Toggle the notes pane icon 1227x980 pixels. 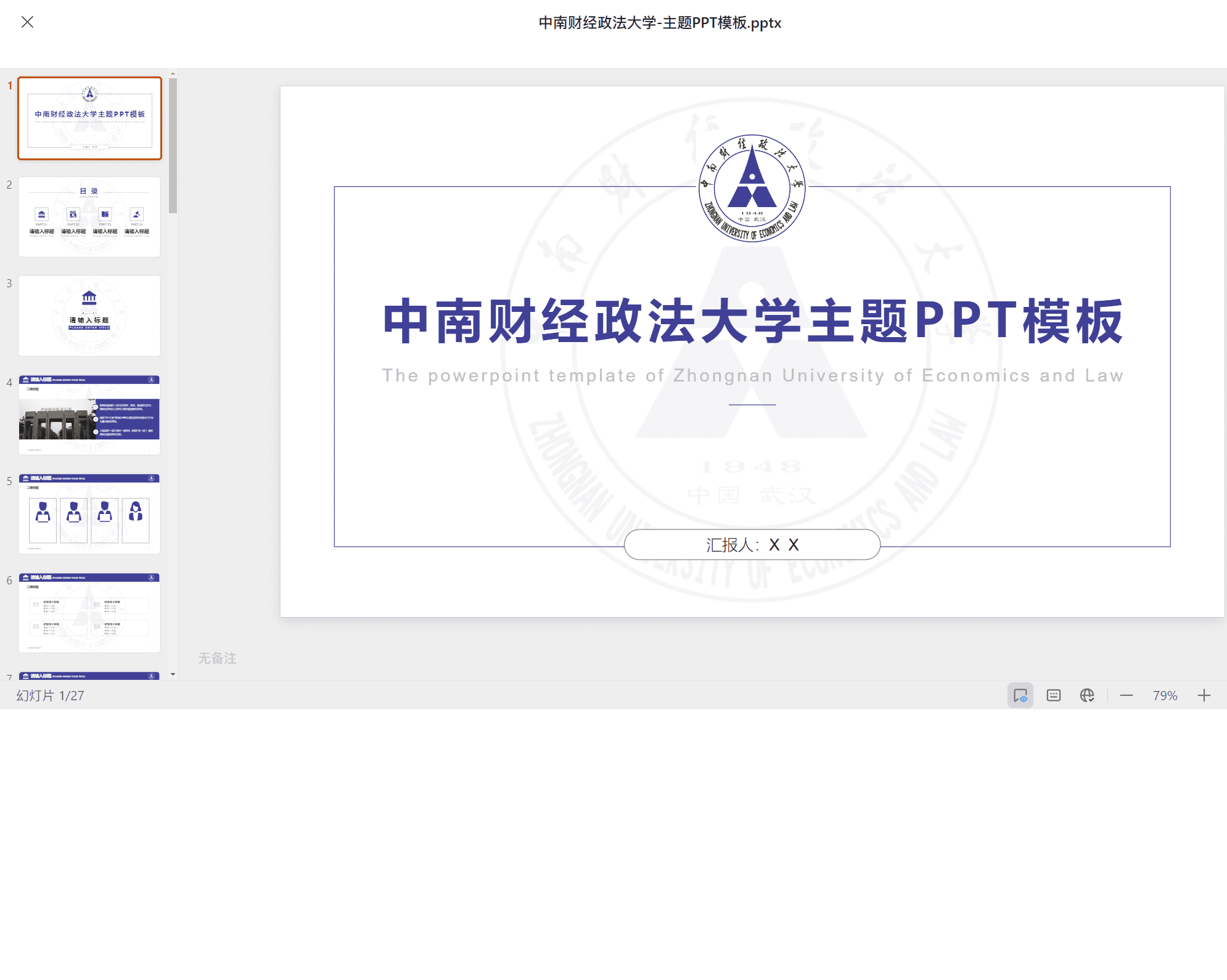pos(1020,695)
